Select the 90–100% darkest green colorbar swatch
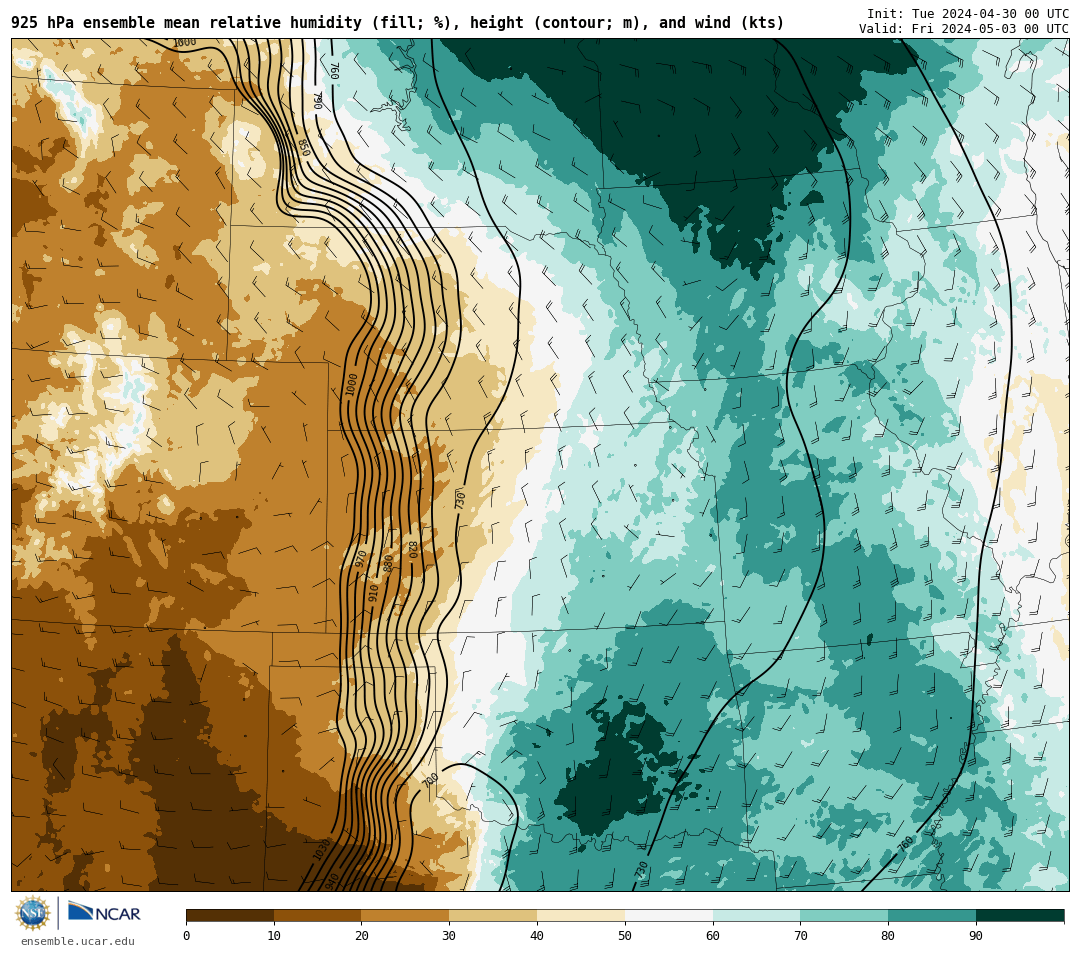Image resolution: width=1080 pixels, height=954 pixels. tap(1020, 915)
